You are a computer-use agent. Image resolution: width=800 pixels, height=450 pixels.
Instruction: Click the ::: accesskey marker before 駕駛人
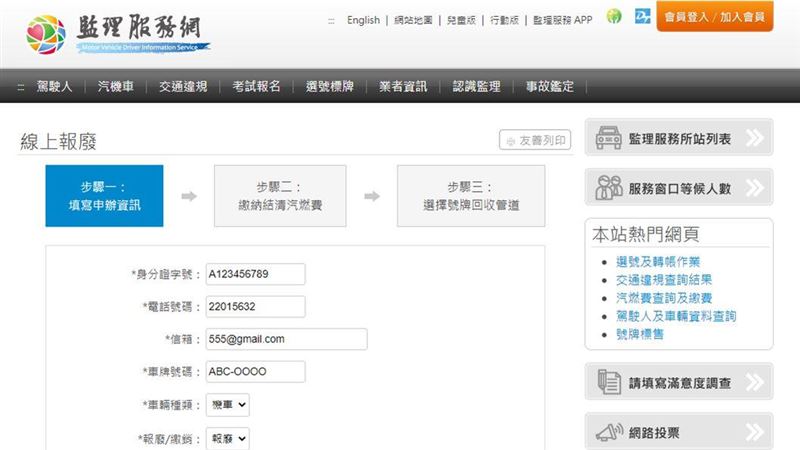point(21,87)
